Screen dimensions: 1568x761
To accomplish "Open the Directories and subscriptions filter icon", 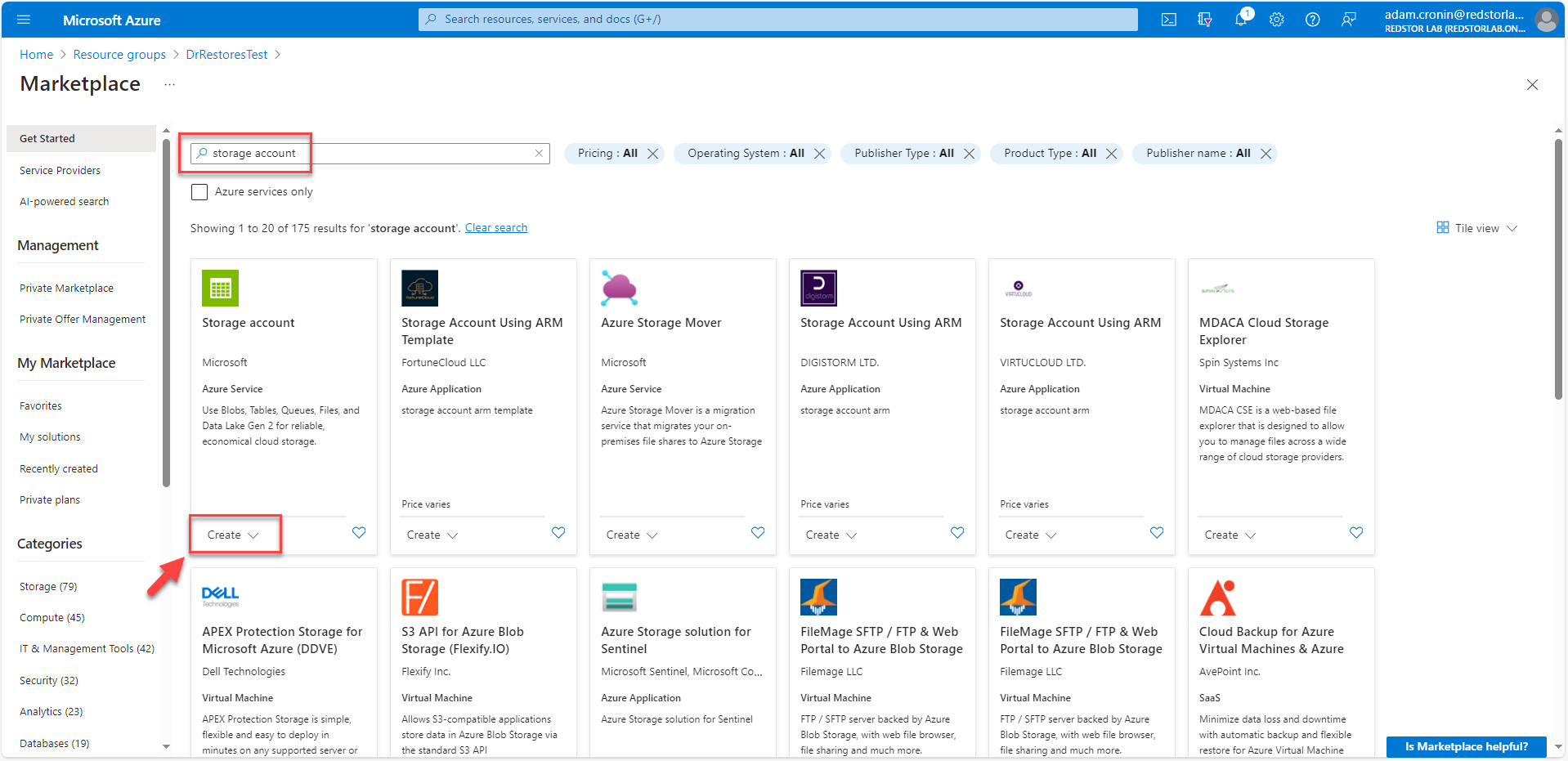I will click(x=1205, y=20).
